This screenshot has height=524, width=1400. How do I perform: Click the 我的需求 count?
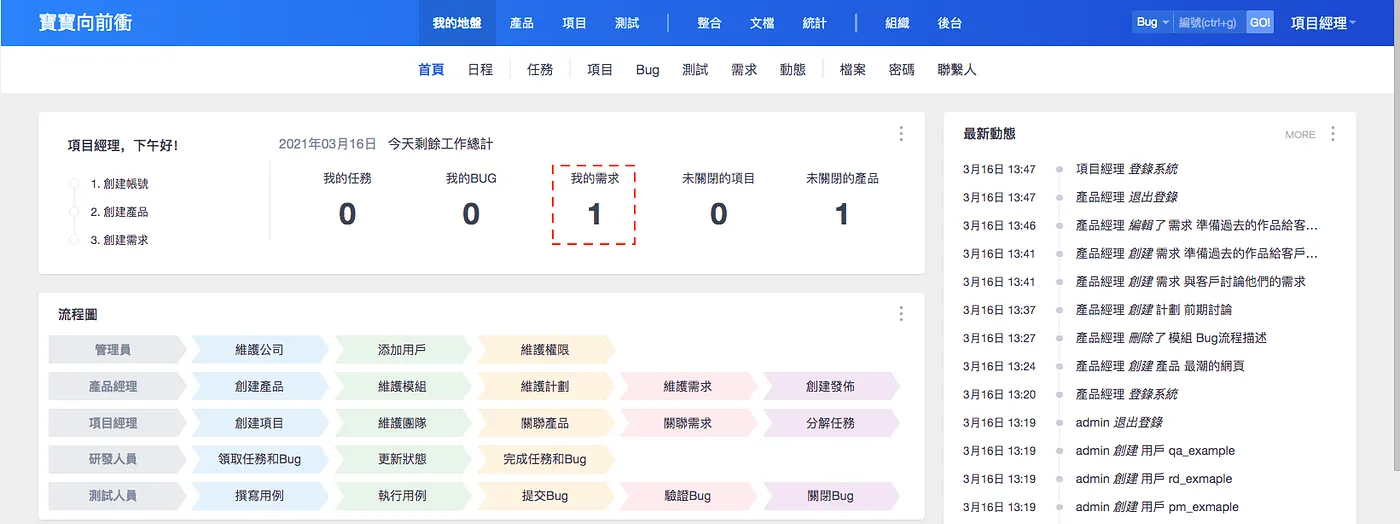(595, 214)
